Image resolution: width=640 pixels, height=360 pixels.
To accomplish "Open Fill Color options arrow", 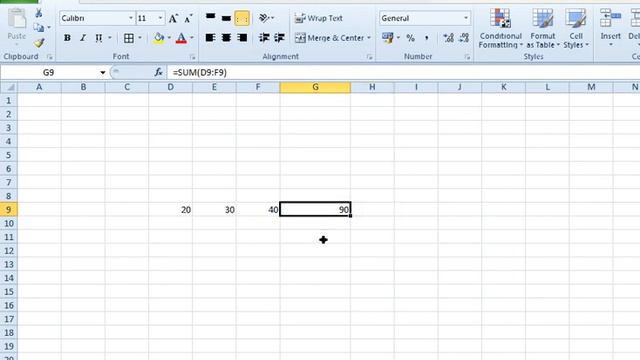I will click(169, 38).
